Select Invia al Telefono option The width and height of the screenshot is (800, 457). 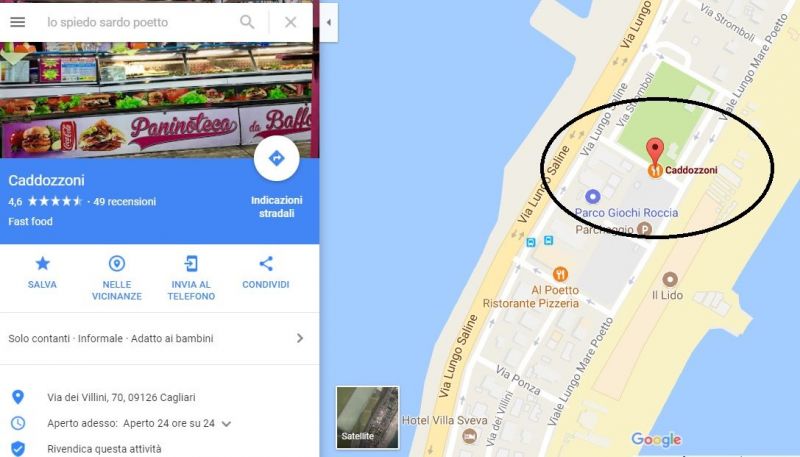[x=191, y=278]
